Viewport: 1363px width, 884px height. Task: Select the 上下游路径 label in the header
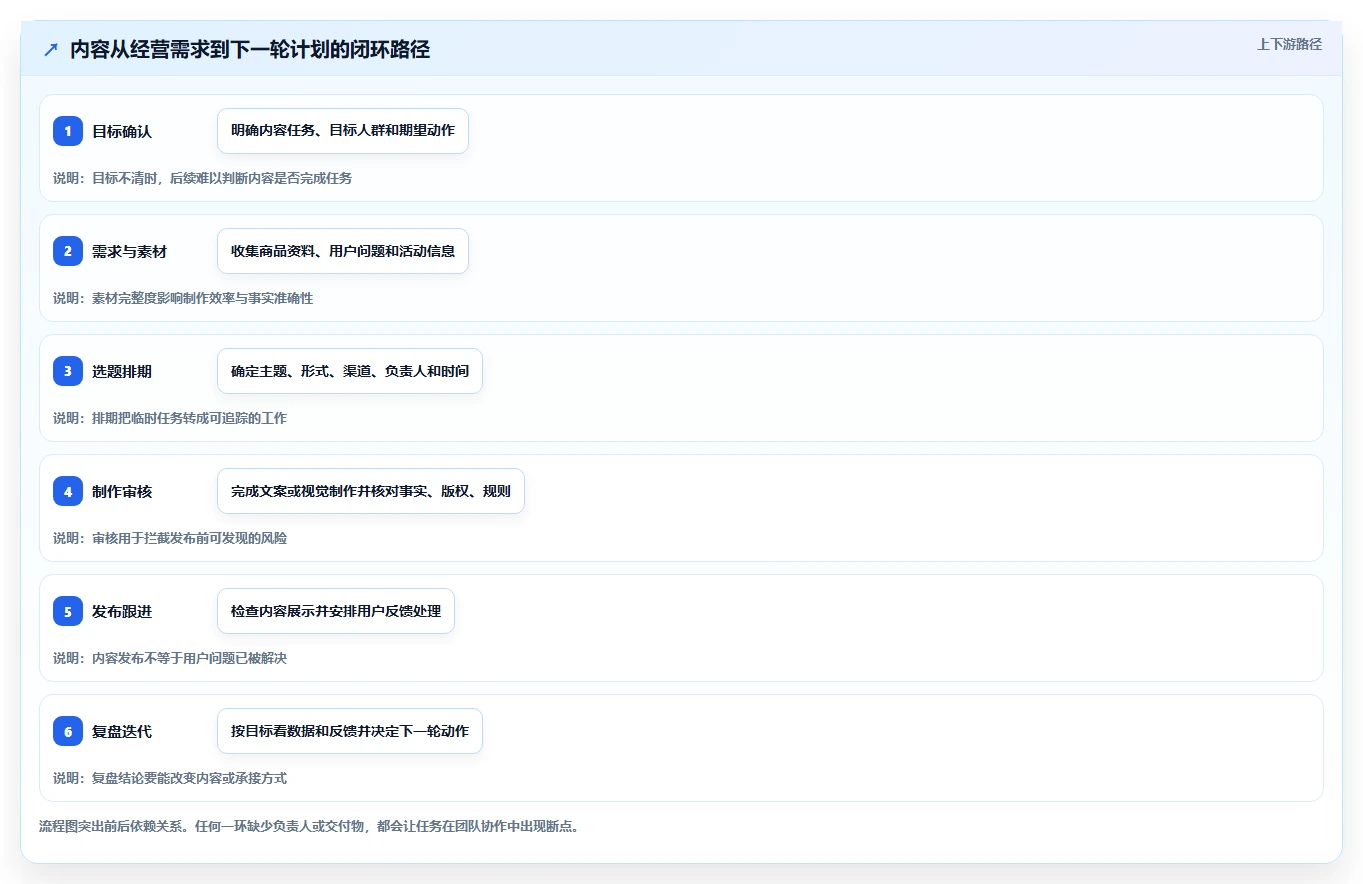pos(1289,44)
